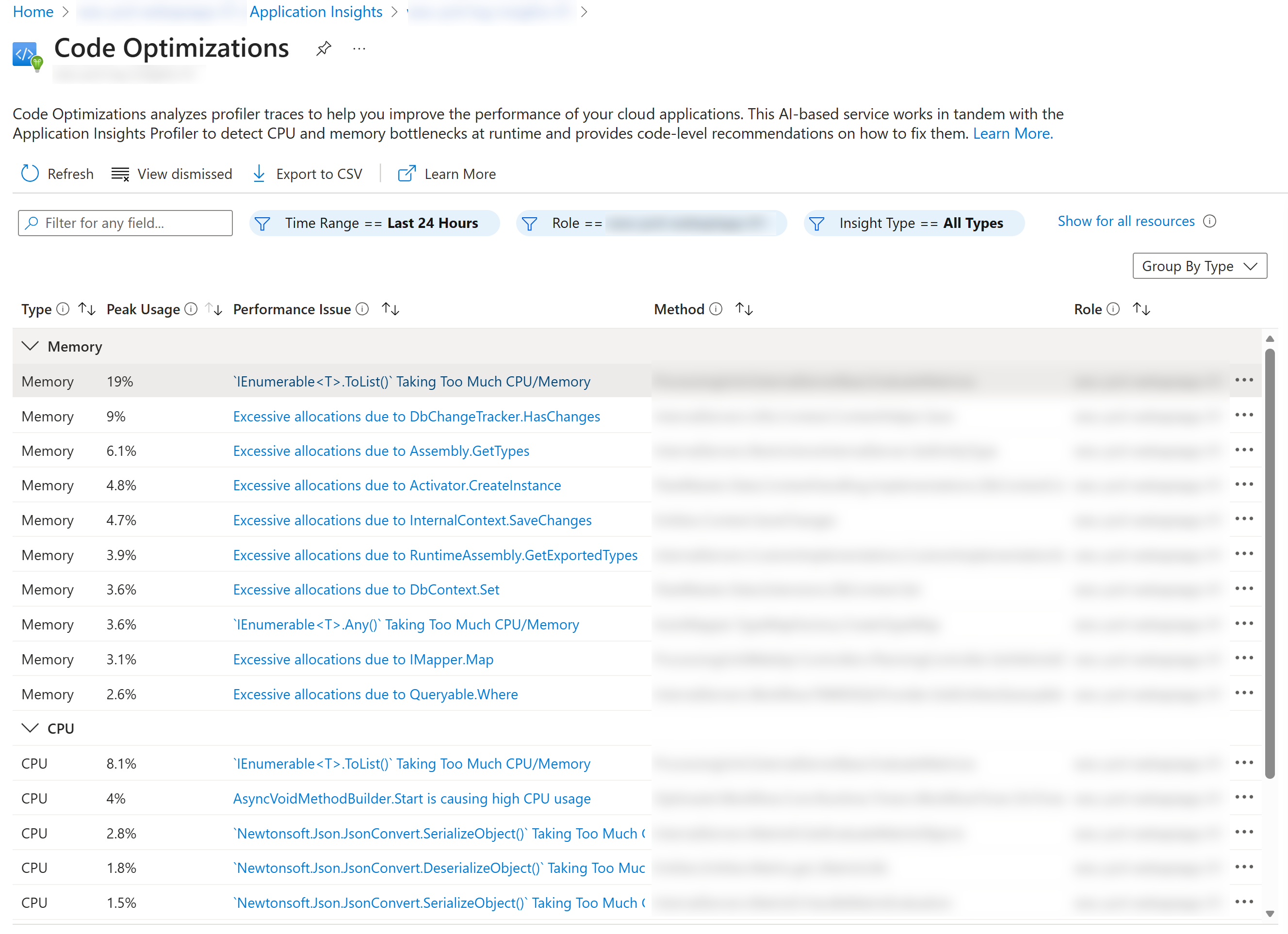1288x934 pixels.
Task: Open row menu for AsyncVoidMethodBuilder.Start insight
Action: (1244, 797)
